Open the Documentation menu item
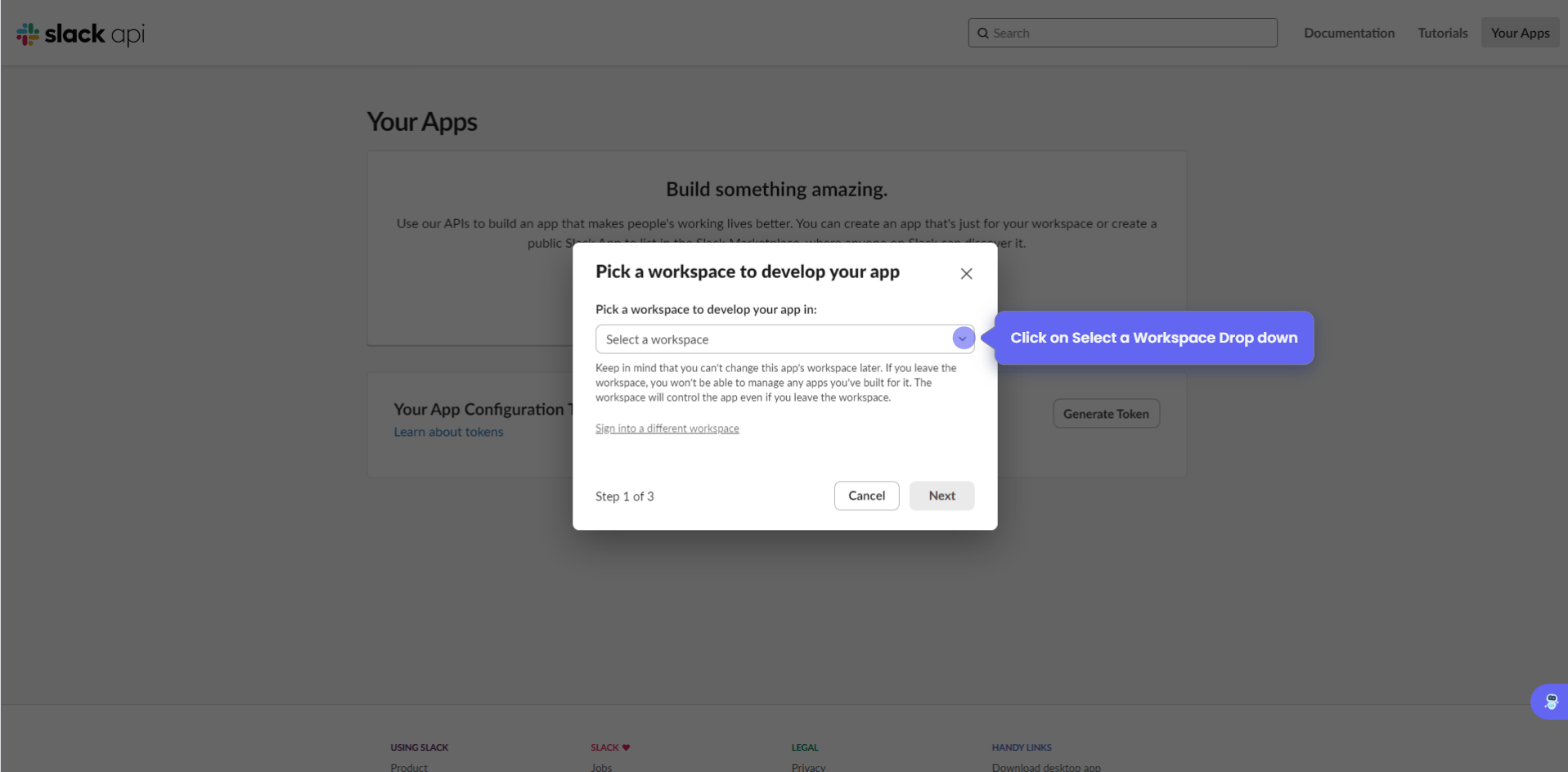This screenshot has width=1568, height=772. (x=1349, y=33)
